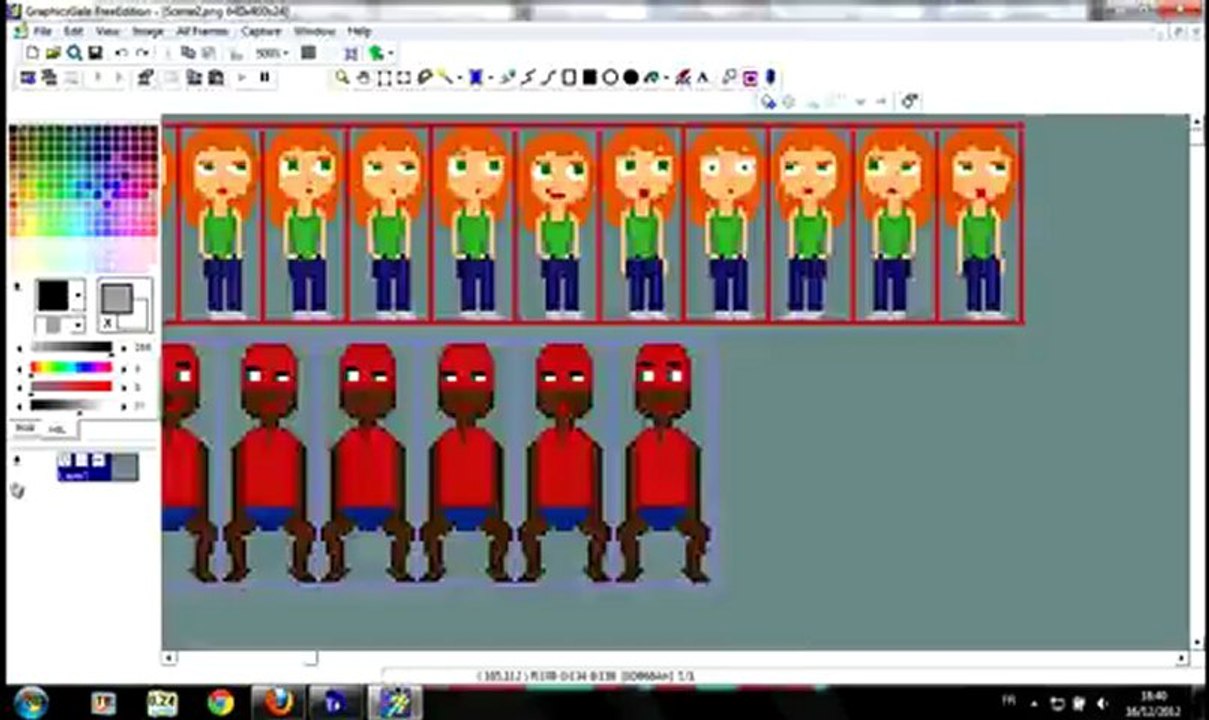1209x720 pixels.
Task: Open the View menu
Action: pyautogui.click(x=108, y=31)
